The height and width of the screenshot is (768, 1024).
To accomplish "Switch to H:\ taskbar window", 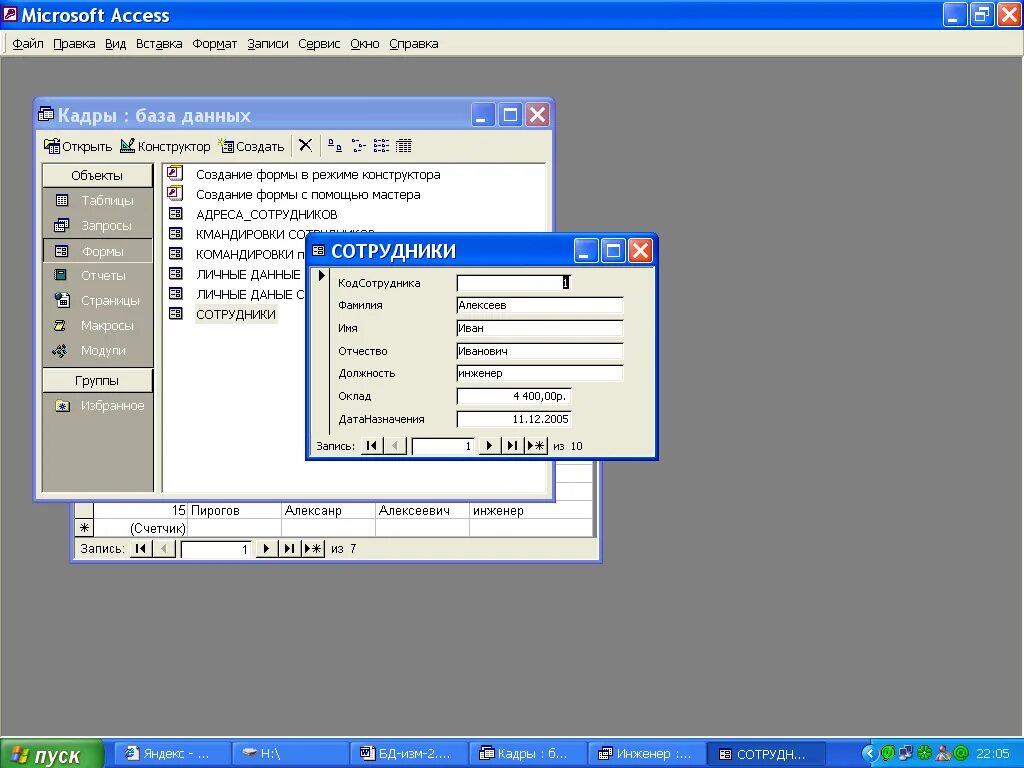I will [x=291, y=754].
